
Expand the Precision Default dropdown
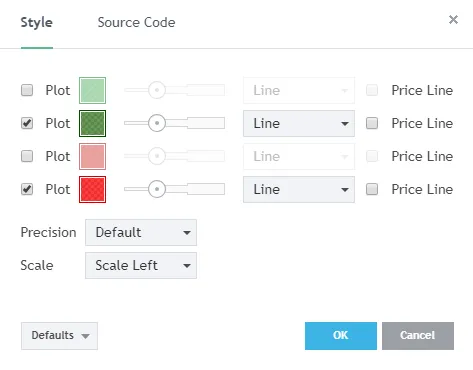(x=141, y=232)
